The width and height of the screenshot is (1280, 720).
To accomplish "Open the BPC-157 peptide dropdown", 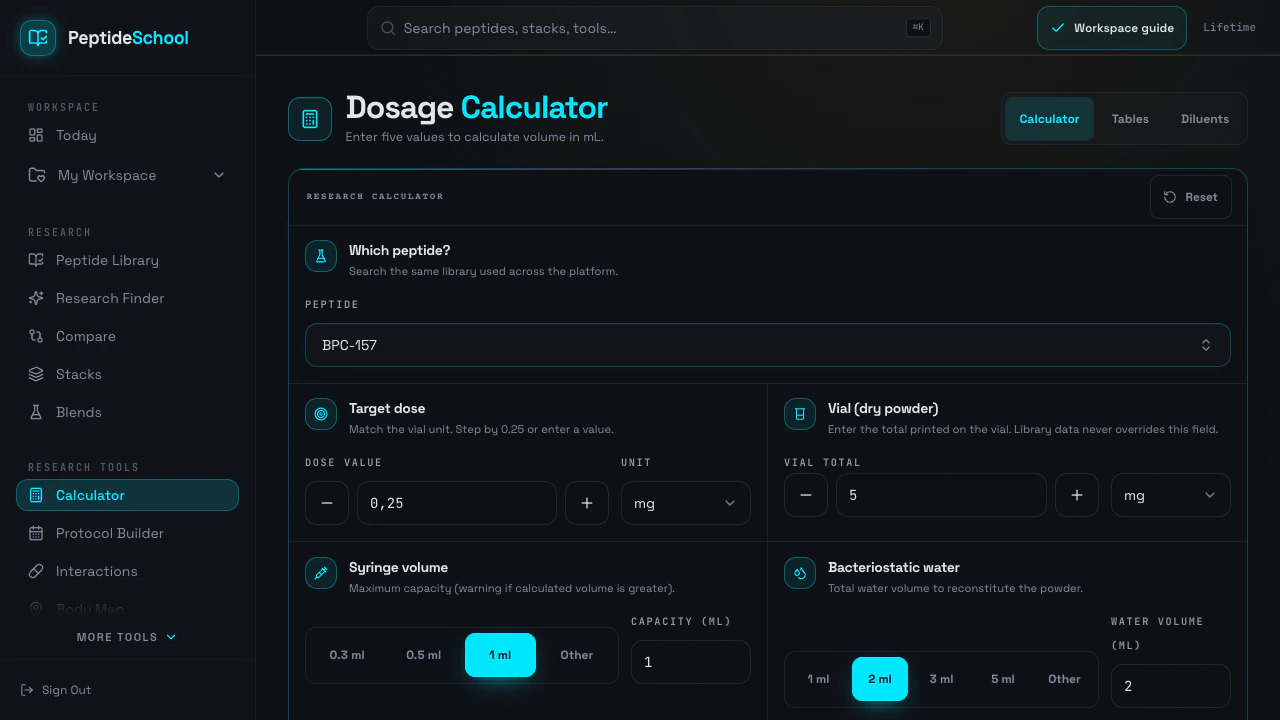I will click(x=768, y=345).
